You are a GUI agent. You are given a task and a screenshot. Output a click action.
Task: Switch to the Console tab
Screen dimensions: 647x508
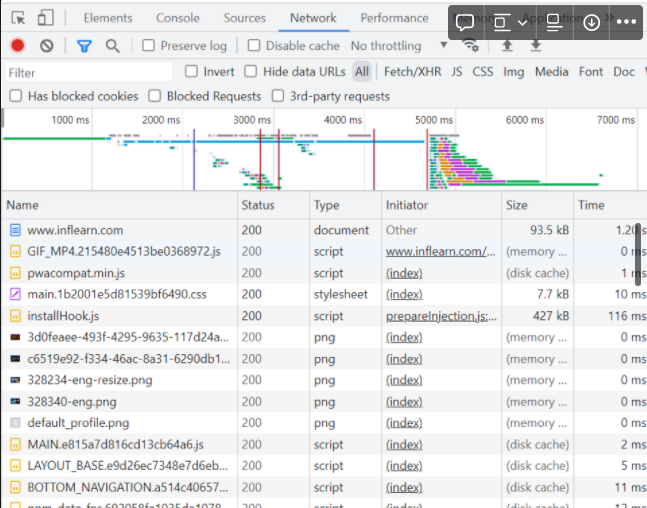tap(178, 18)
